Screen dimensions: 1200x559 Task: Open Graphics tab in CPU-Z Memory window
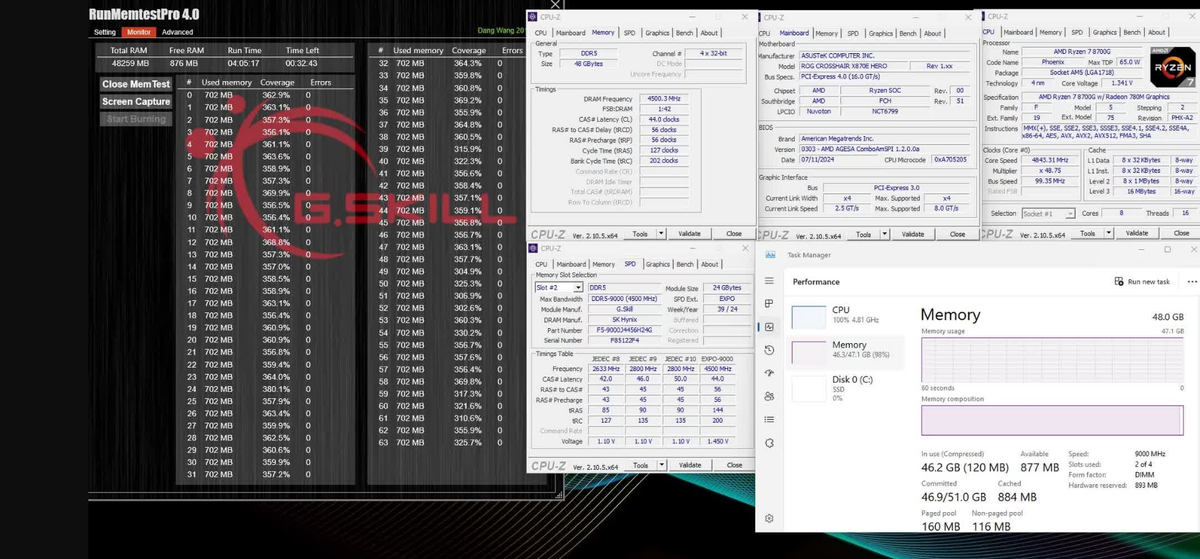(x=656, y=33)
